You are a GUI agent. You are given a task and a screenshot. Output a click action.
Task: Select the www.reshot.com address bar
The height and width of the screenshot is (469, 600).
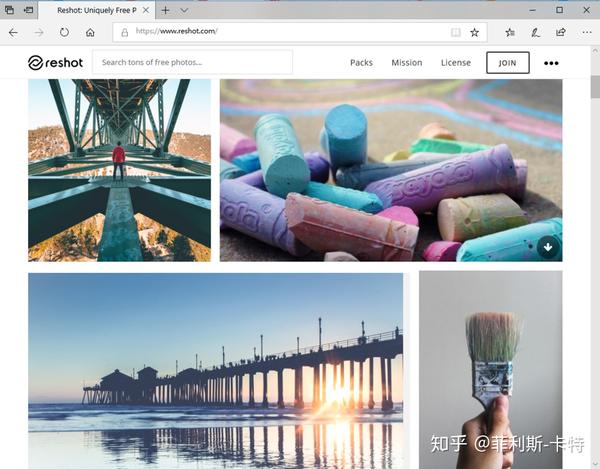(x=300, y=32)
